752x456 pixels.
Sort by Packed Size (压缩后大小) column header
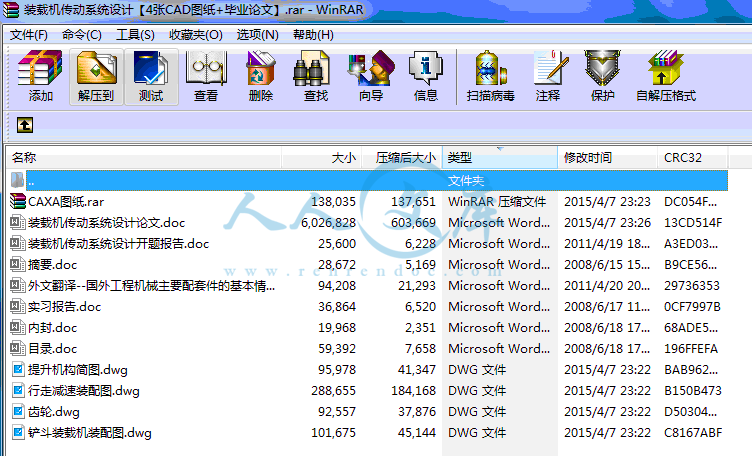click(401, 158)
